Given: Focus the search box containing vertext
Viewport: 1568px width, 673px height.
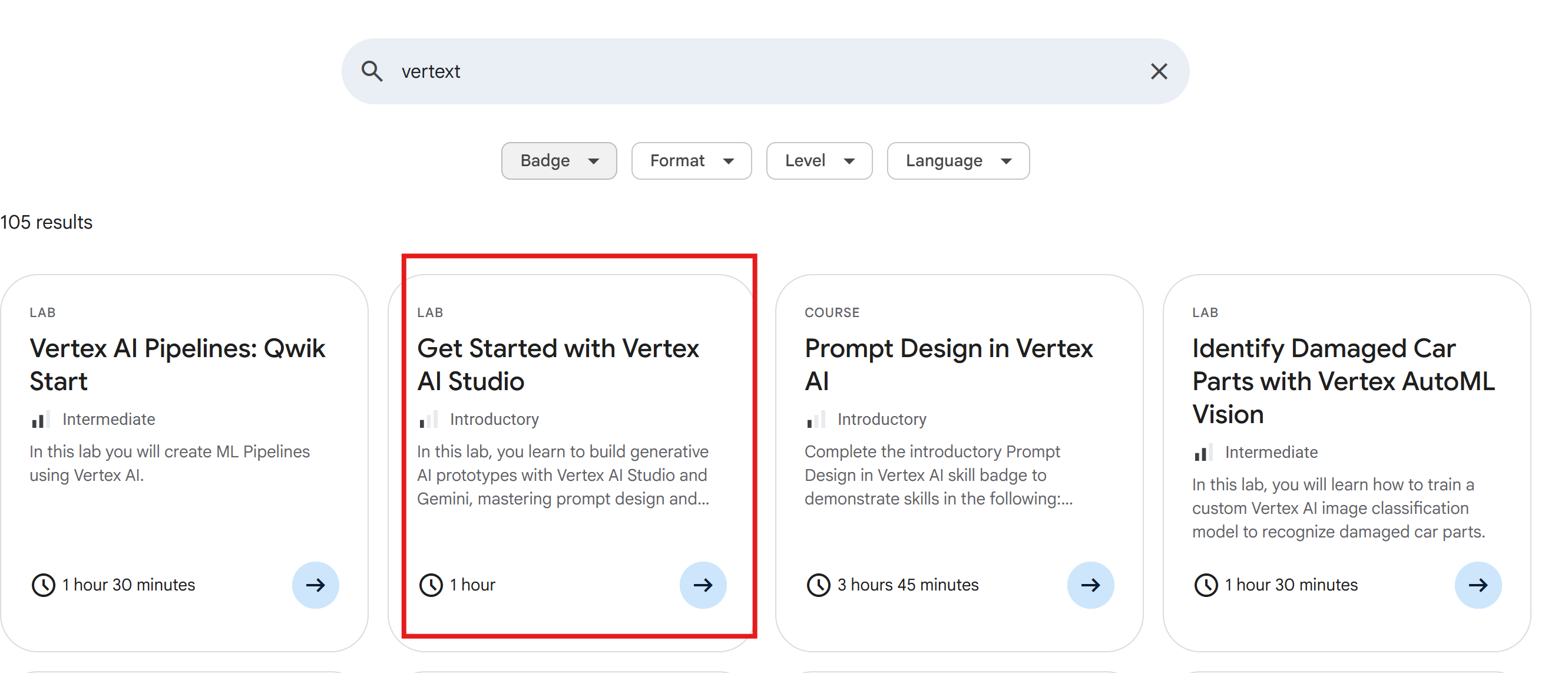Looking at the screenshot, I should coord(765,71).
